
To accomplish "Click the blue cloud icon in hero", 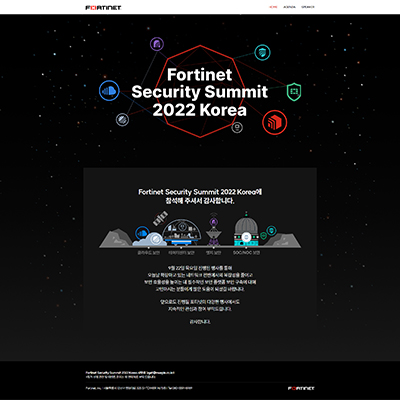I will click(x=109, y=91).
